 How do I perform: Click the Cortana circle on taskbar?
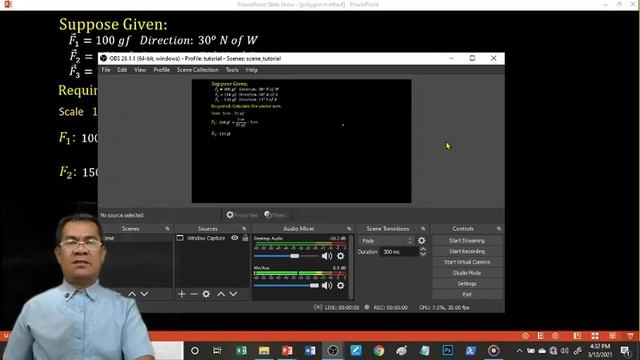coord(195,351)
